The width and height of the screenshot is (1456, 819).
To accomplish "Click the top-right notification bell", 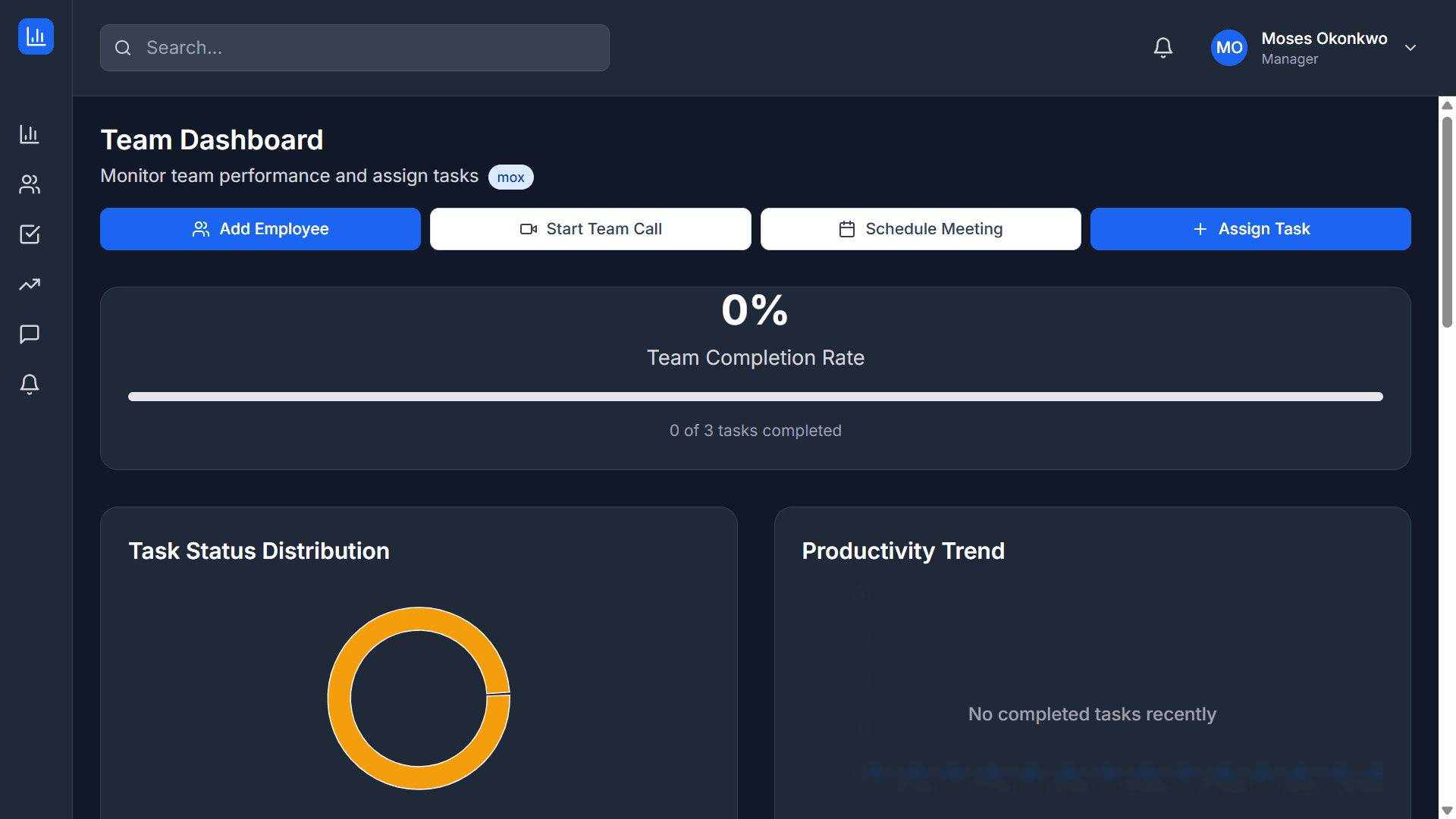I will 1163,47.
